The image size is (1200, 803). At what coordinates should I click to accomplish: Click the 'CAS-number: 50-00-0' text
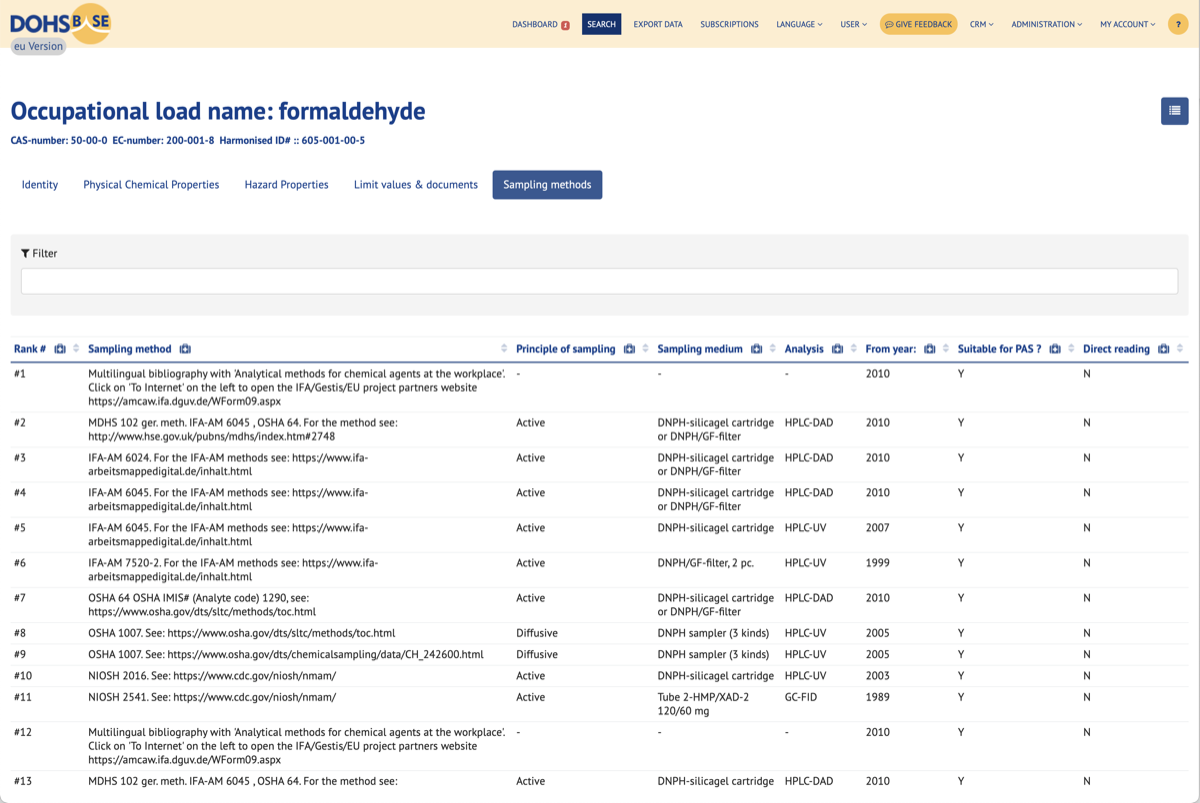[59, 141]
